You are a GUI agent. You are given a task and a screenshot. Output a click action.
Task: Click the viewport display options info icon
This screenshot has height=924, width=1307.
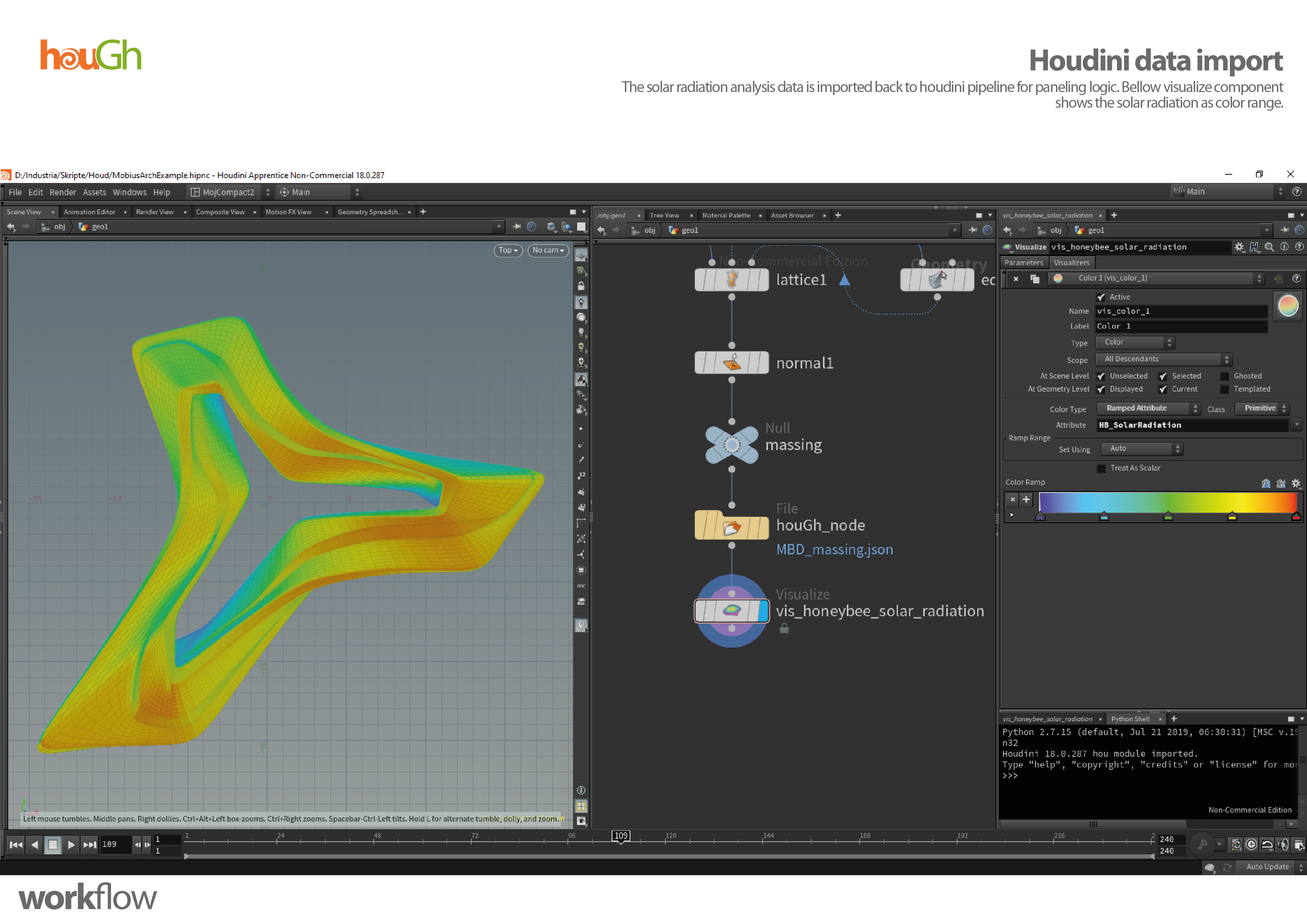coord(580,790)
